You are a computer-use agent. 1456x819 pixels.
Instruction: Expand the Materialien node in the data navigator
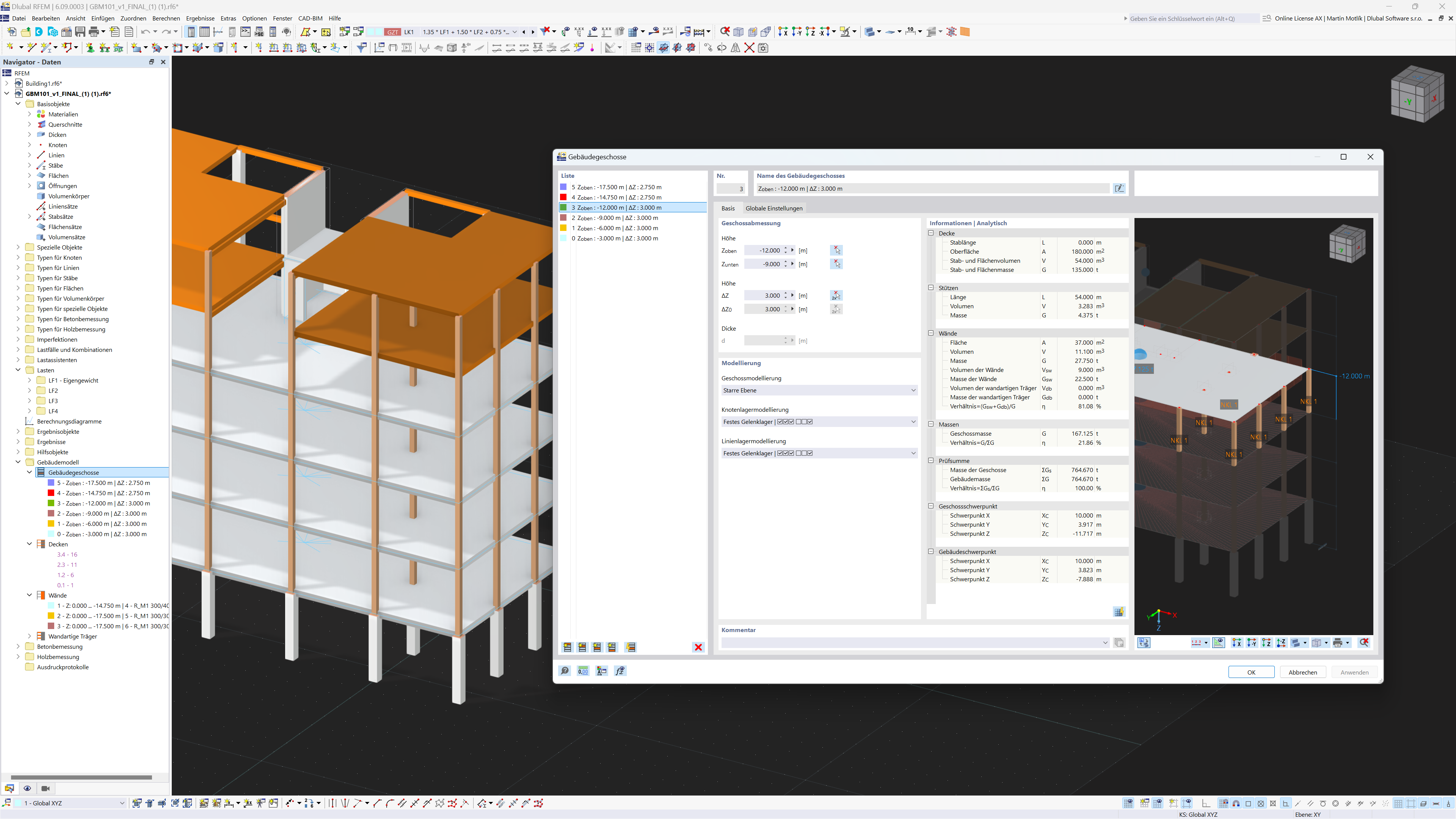pyautogui.click(x=30, y=114)
